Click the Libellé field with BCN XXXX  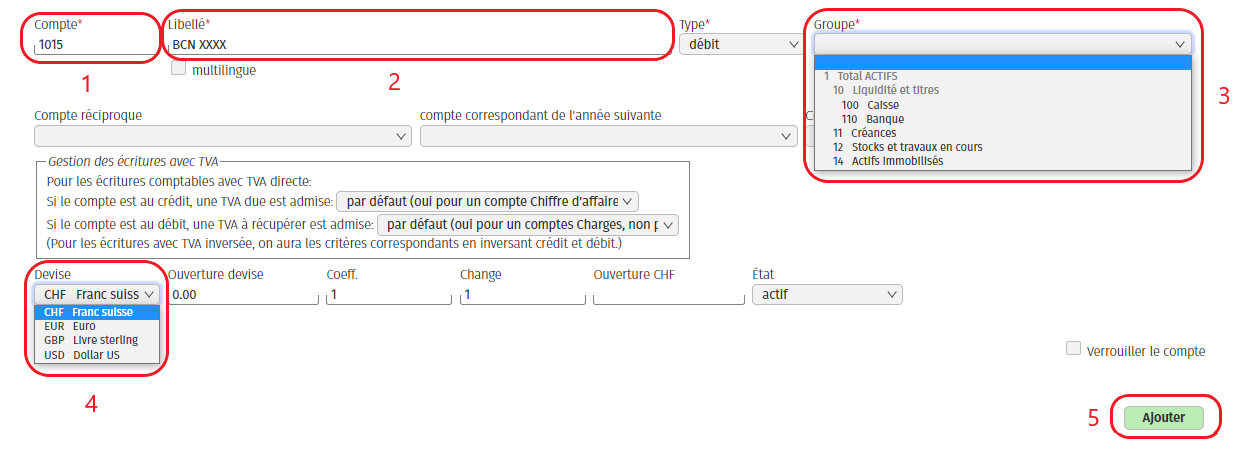coord(418,45)
